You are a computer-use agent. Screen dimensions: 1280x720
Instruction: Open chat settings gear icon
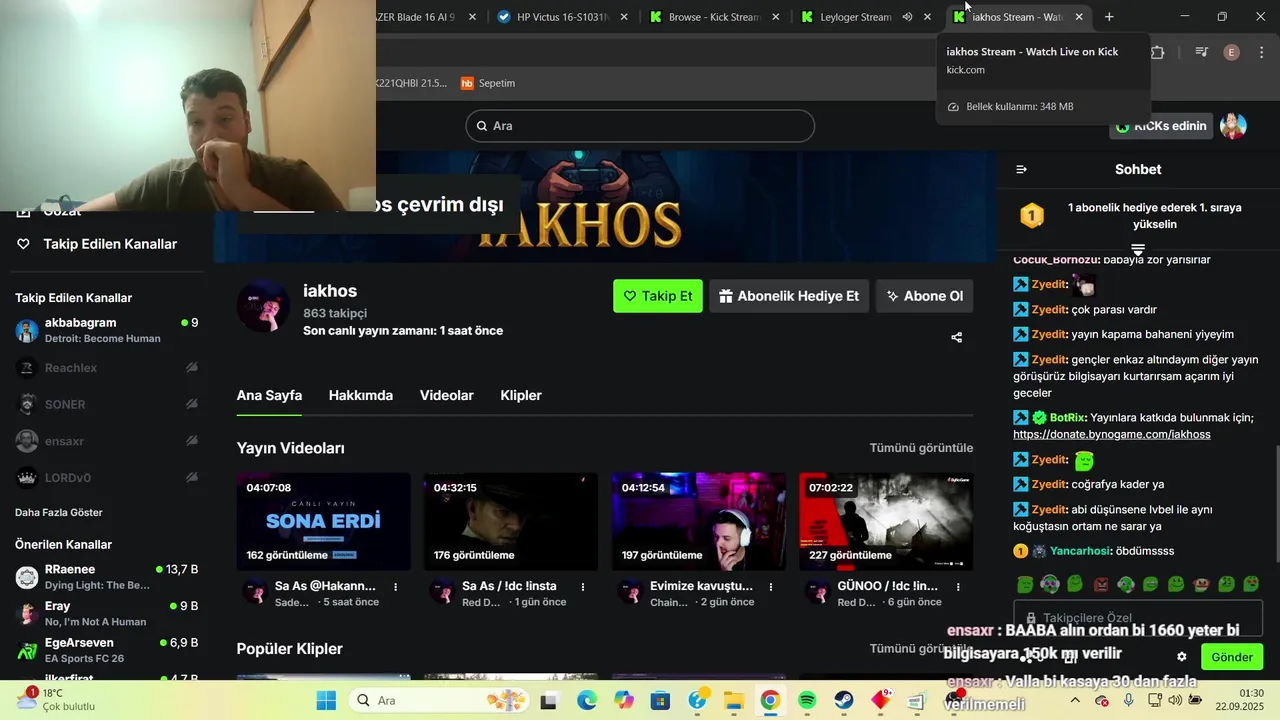(1181, 657)
